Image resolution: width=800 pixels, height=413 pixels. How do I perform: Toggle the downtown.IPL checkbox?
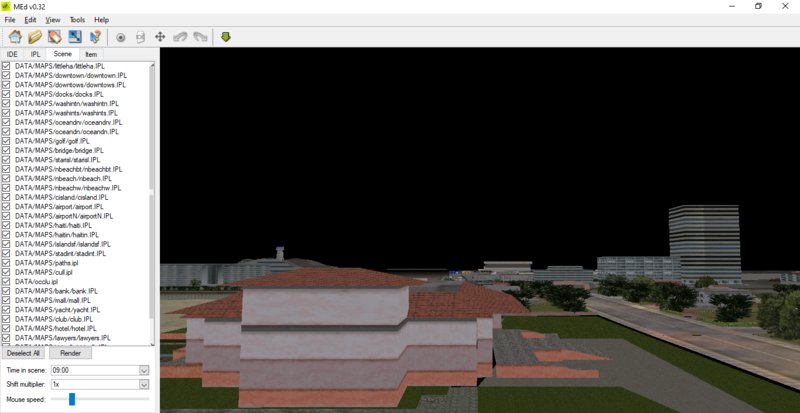coord(6,76)
